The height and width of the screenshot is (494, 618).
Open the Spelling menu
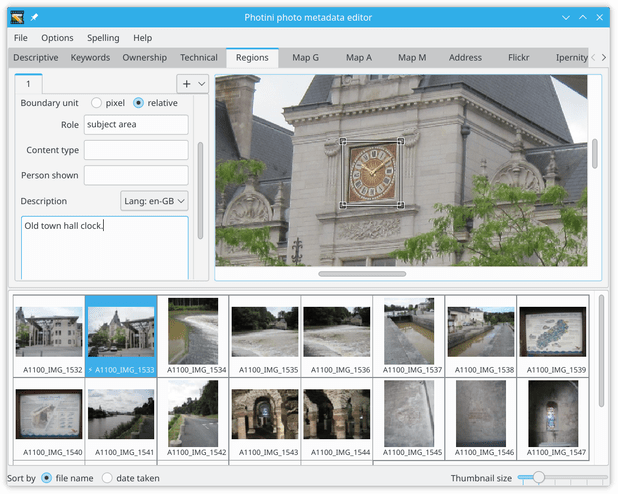pos(103,38)
